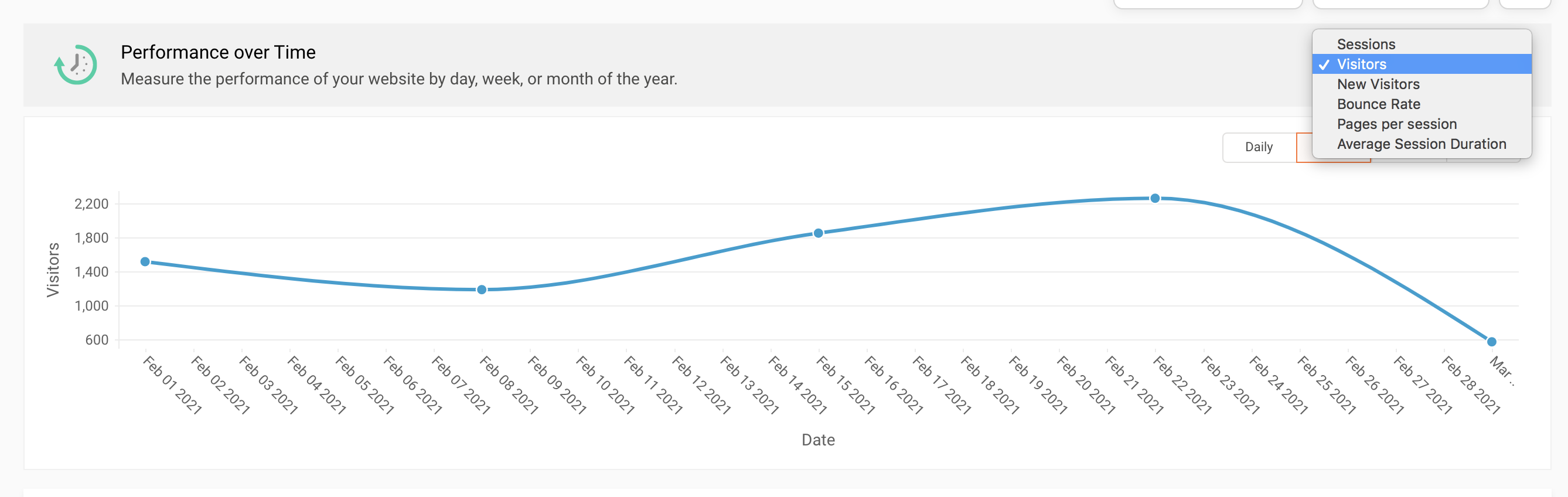
Task: Select Sessions from the metric dropdown
Action: point(1365,45)
